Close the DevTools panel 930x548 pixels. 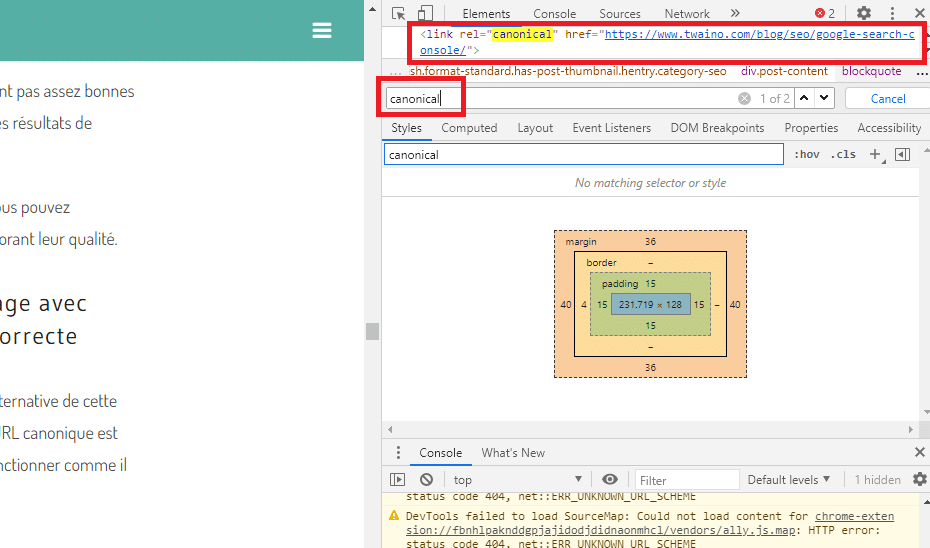click(920, 13)
